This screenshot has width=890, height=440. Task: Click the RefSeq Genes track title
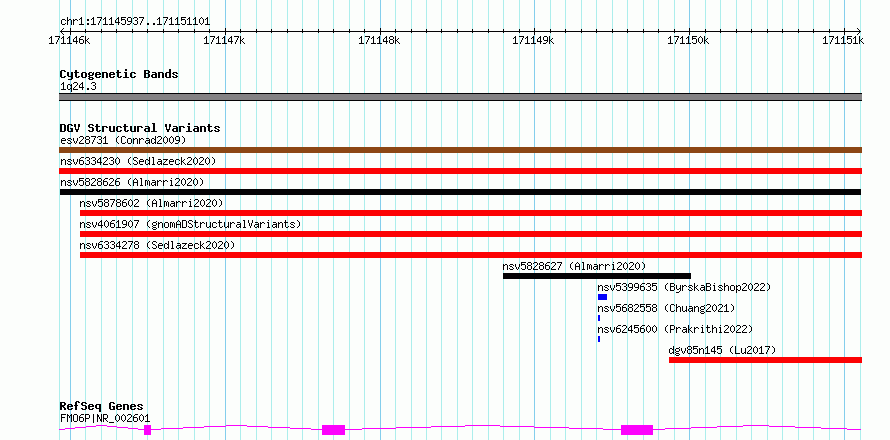click(102, 406)
